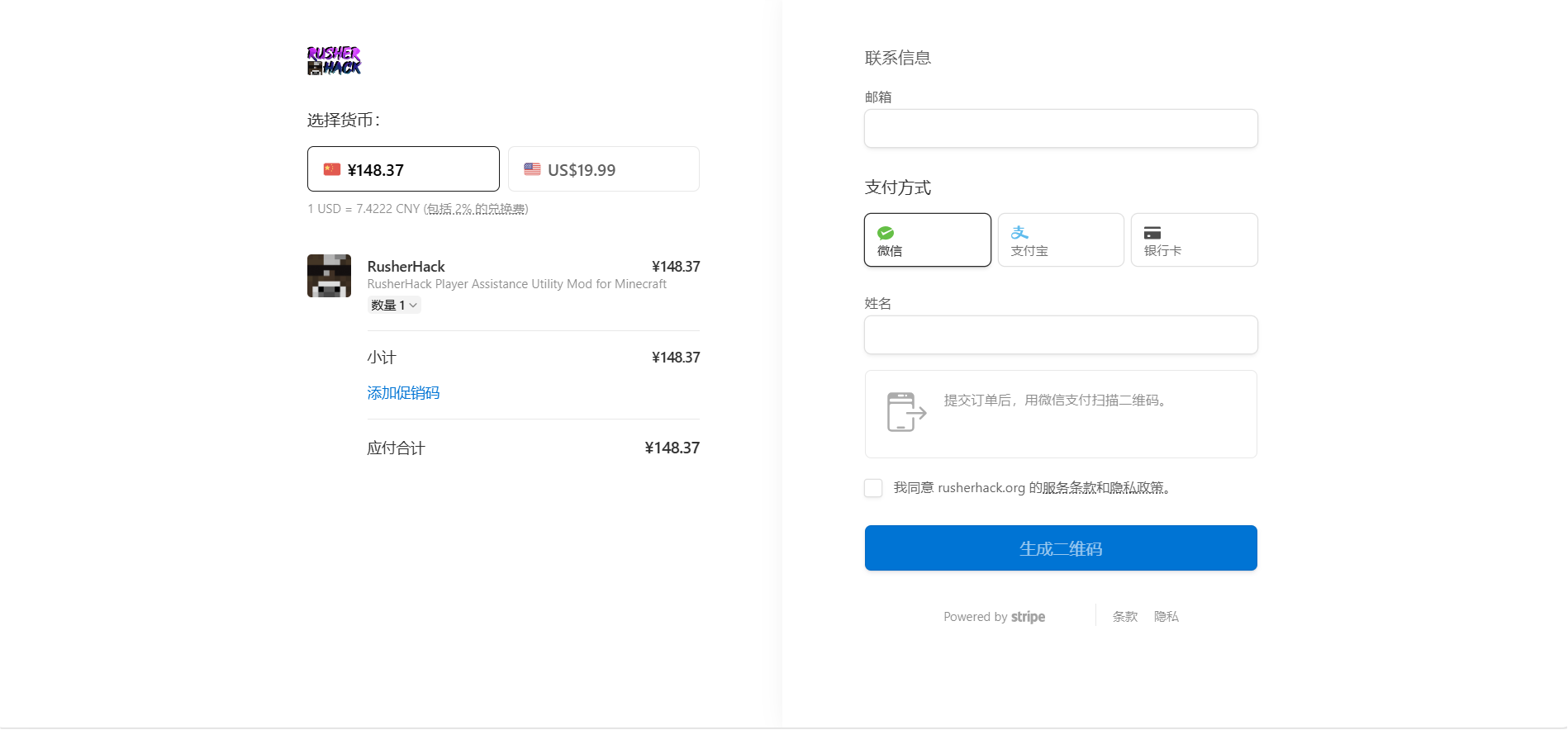The width and height of the screenshot is (1568, 730).
Task: Click the WeChat Pay green icon
Action: point(886,233)
